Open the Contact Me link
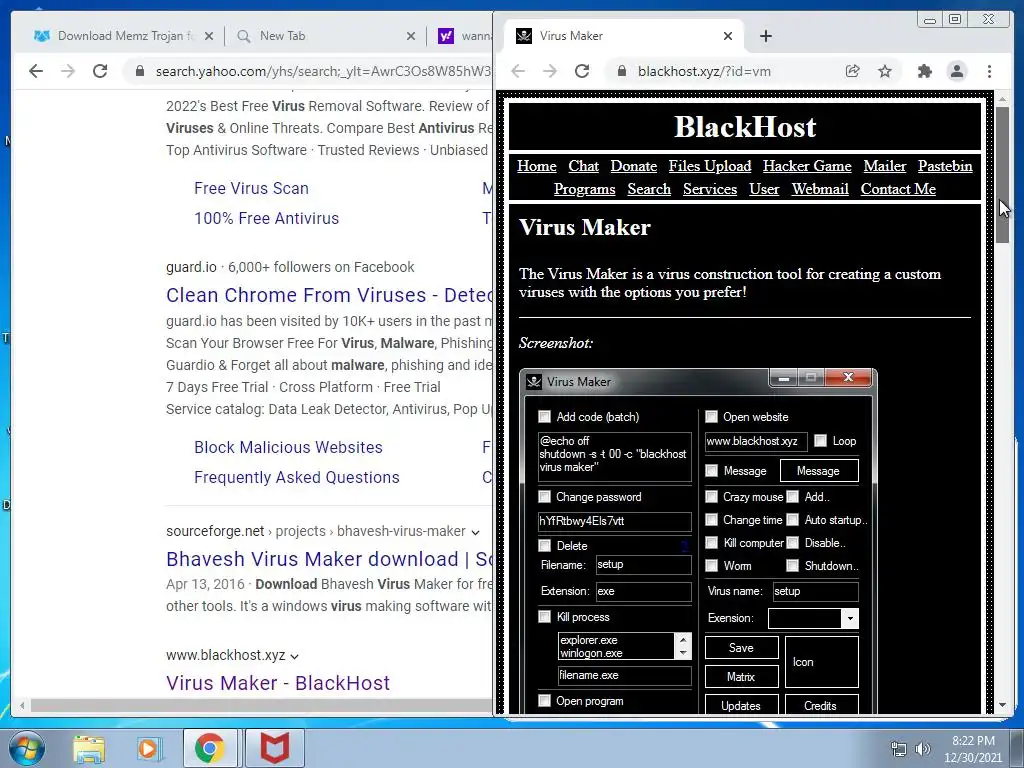The image size is (1024, 768). click(x=898, y=189)
